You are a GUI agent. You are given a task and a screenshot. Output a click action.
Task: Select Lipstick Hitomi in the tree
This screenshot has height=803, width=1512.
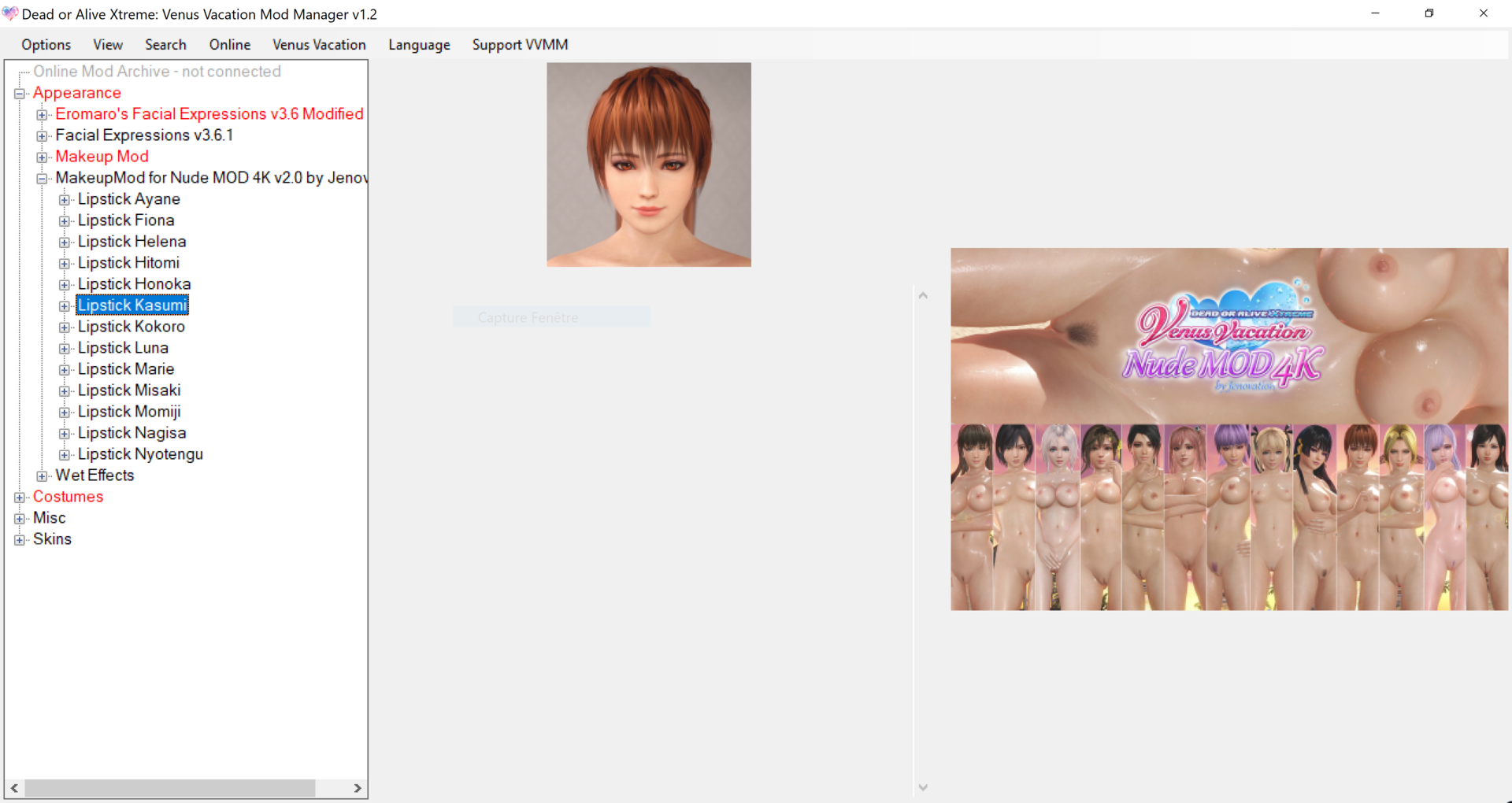[128, 263]
